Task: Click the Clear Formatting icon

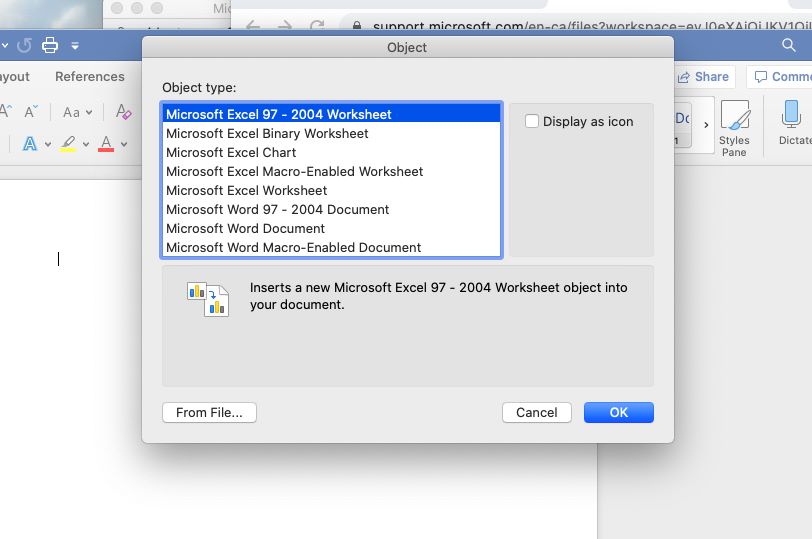Action: point(123,111)
